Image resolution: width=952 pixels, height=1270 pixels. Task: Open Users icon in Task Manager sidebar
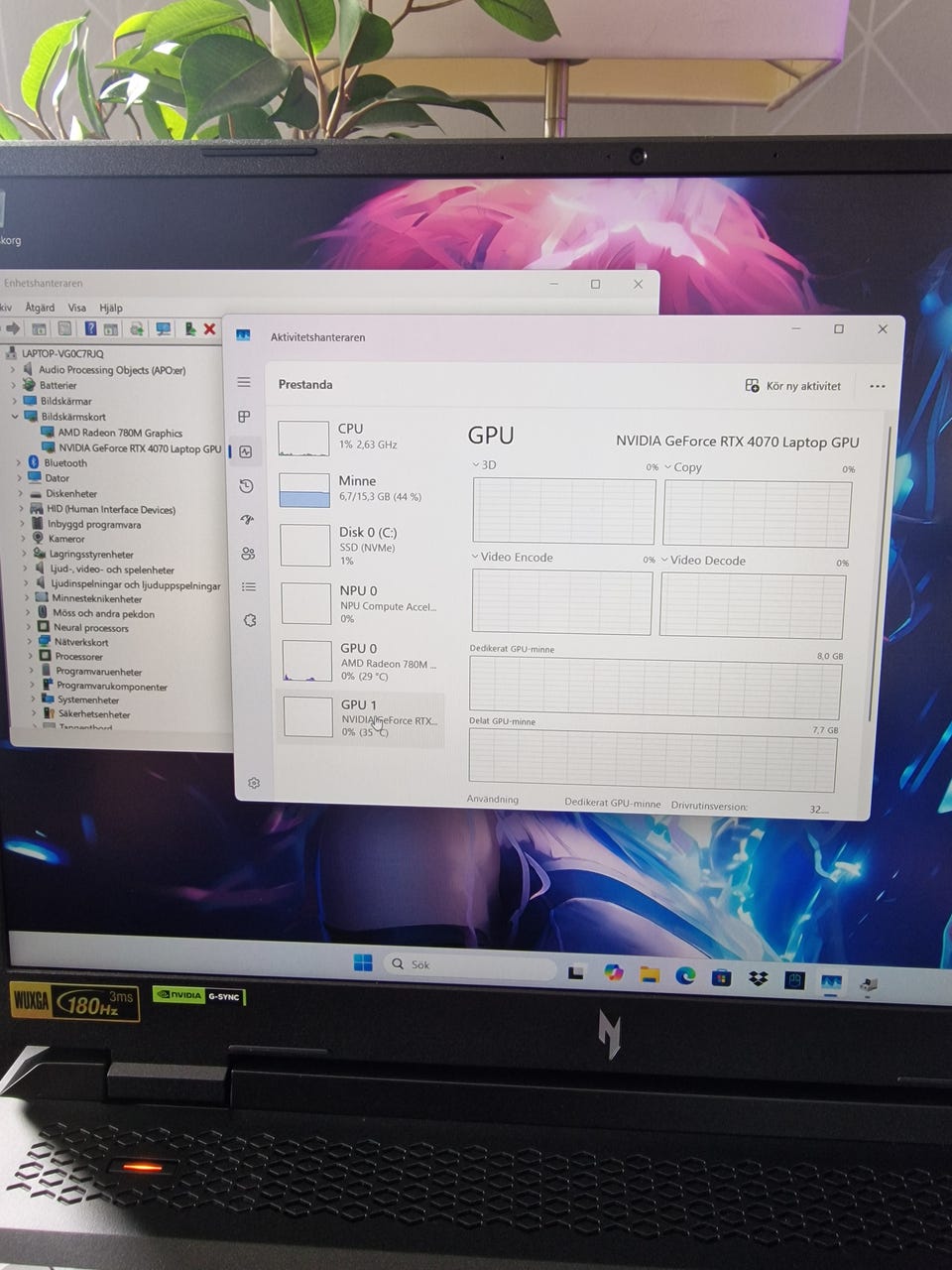pyautogui.click(x=248, y=554)
